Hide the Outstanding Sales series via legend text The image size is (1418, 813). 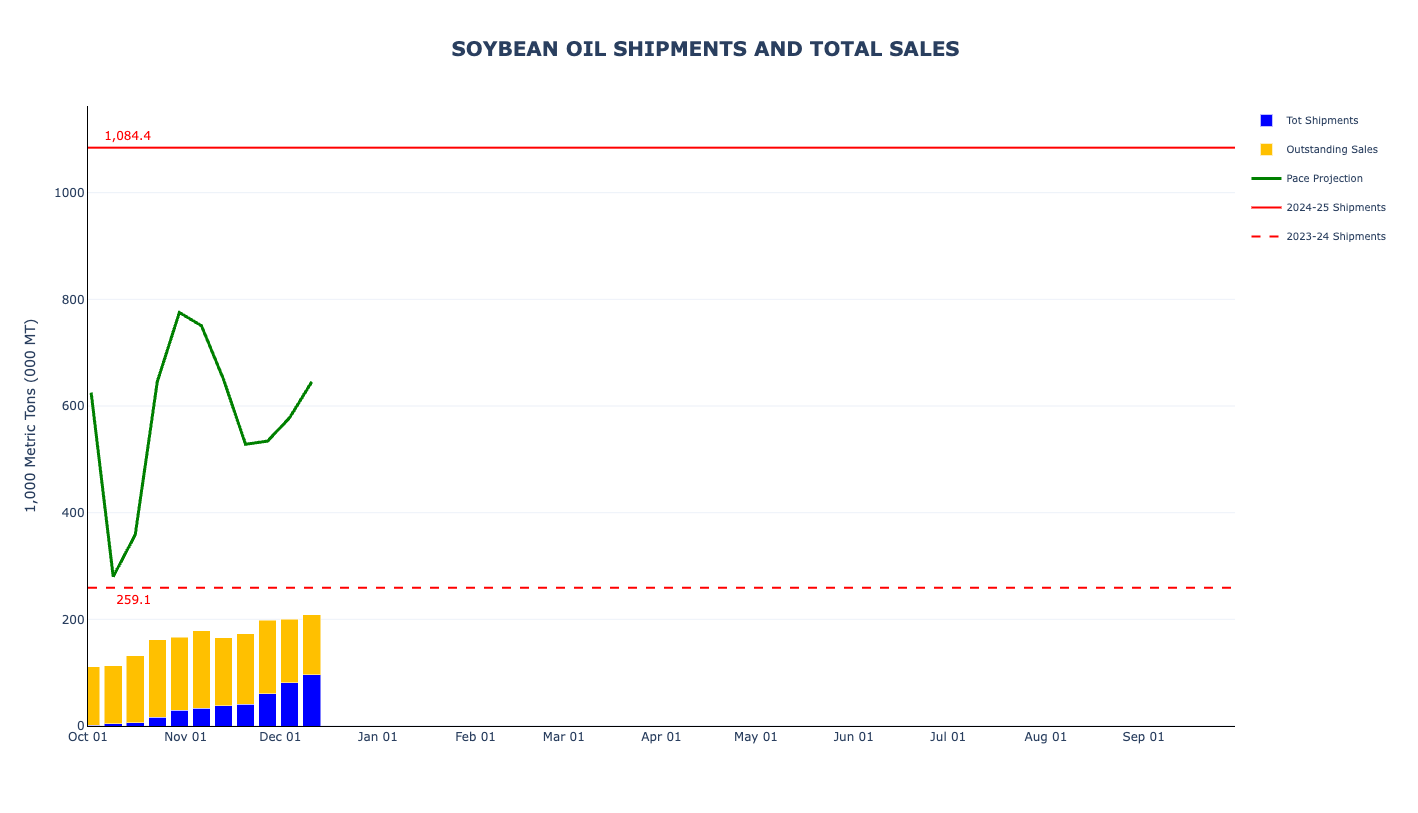[1331, 149]
